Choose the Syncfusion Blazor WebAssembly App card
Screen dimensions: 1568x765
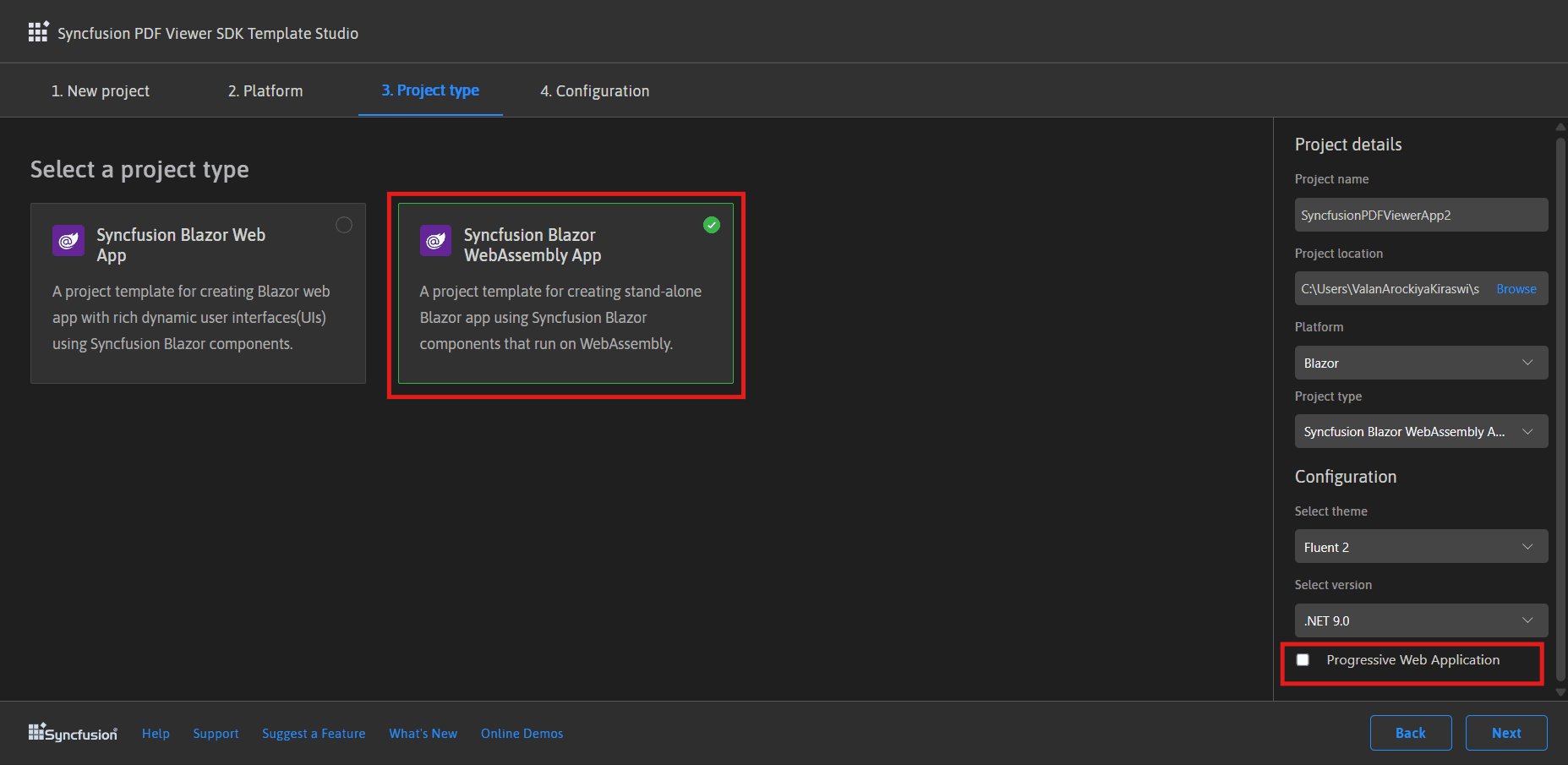click(565, 293)
